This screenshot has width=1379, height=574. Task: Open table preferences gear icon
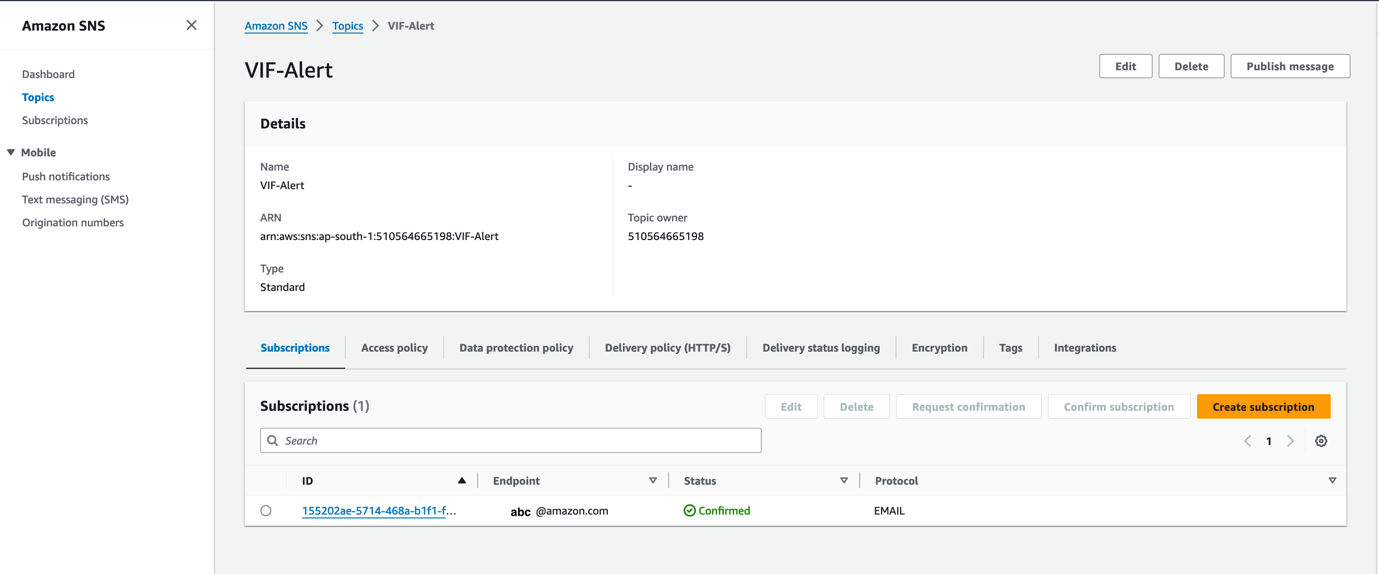tap(1321, 441)
